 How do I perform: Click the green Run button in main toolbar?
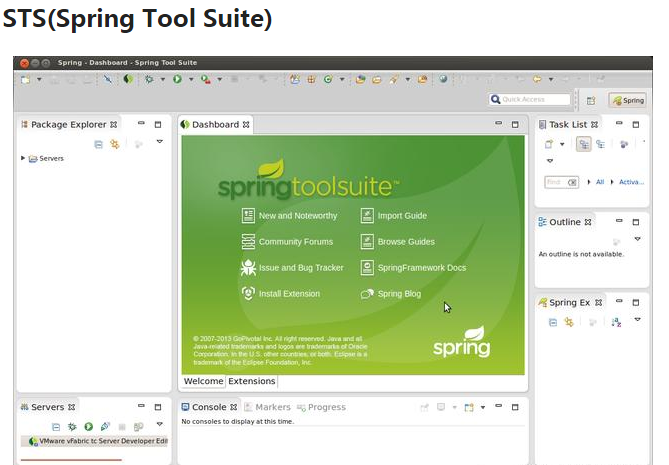[177, 79]
